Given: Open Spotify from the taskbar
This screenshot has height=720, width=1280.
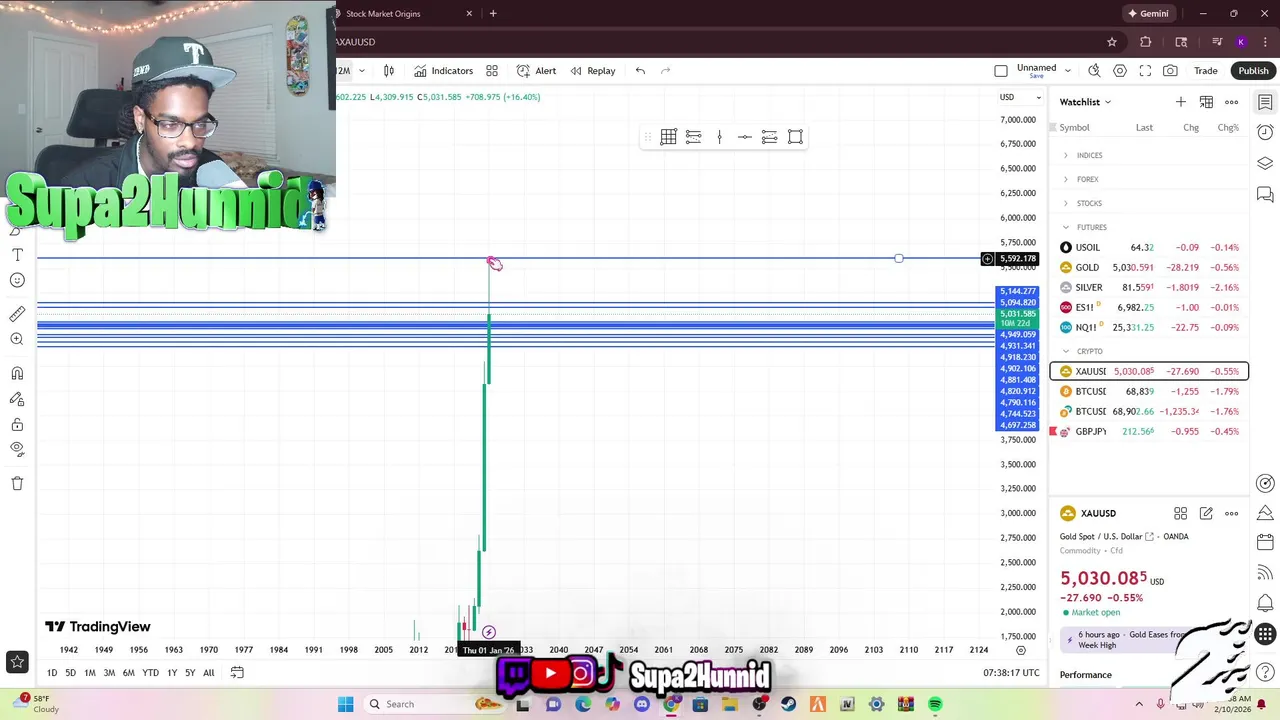Looking at the screenshot, I should tap(935, 704).
